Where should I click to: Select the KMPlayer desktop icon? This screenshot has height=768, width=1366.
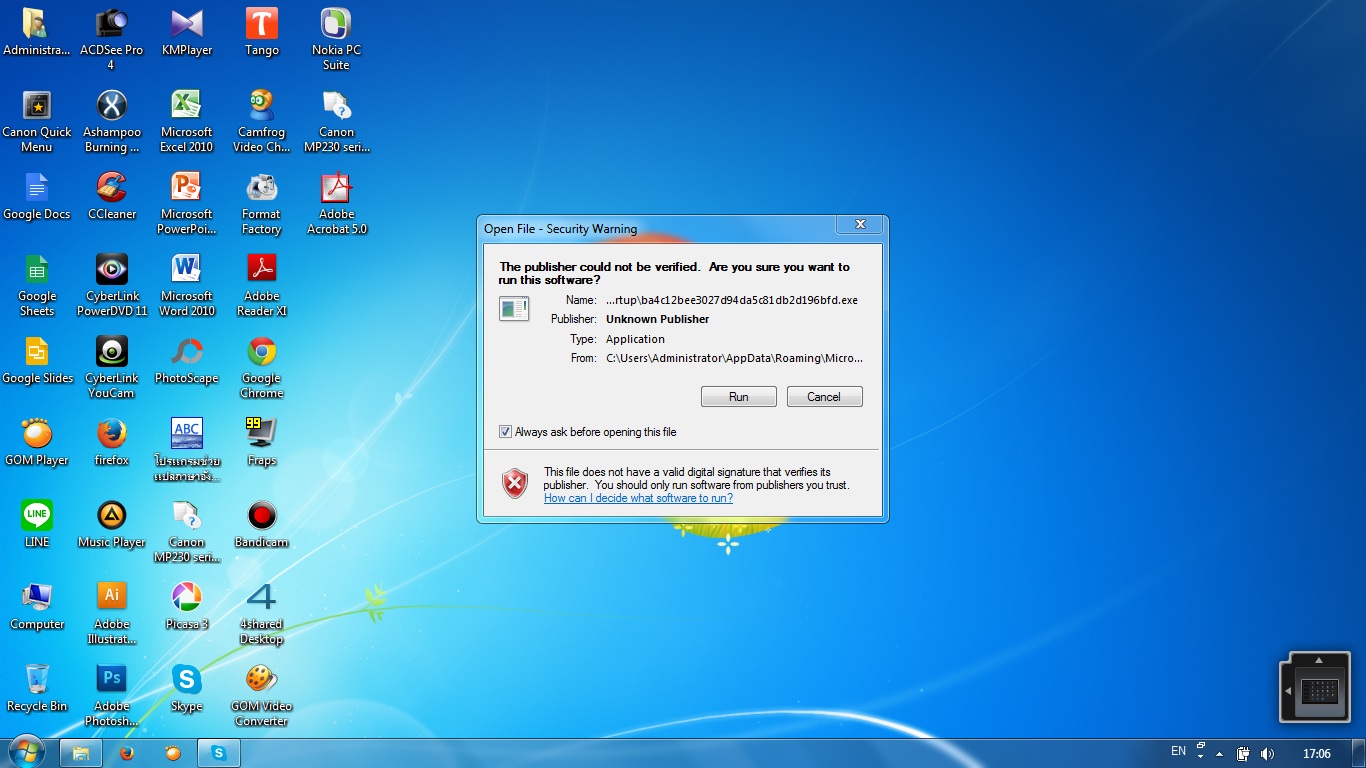[187, 33]
